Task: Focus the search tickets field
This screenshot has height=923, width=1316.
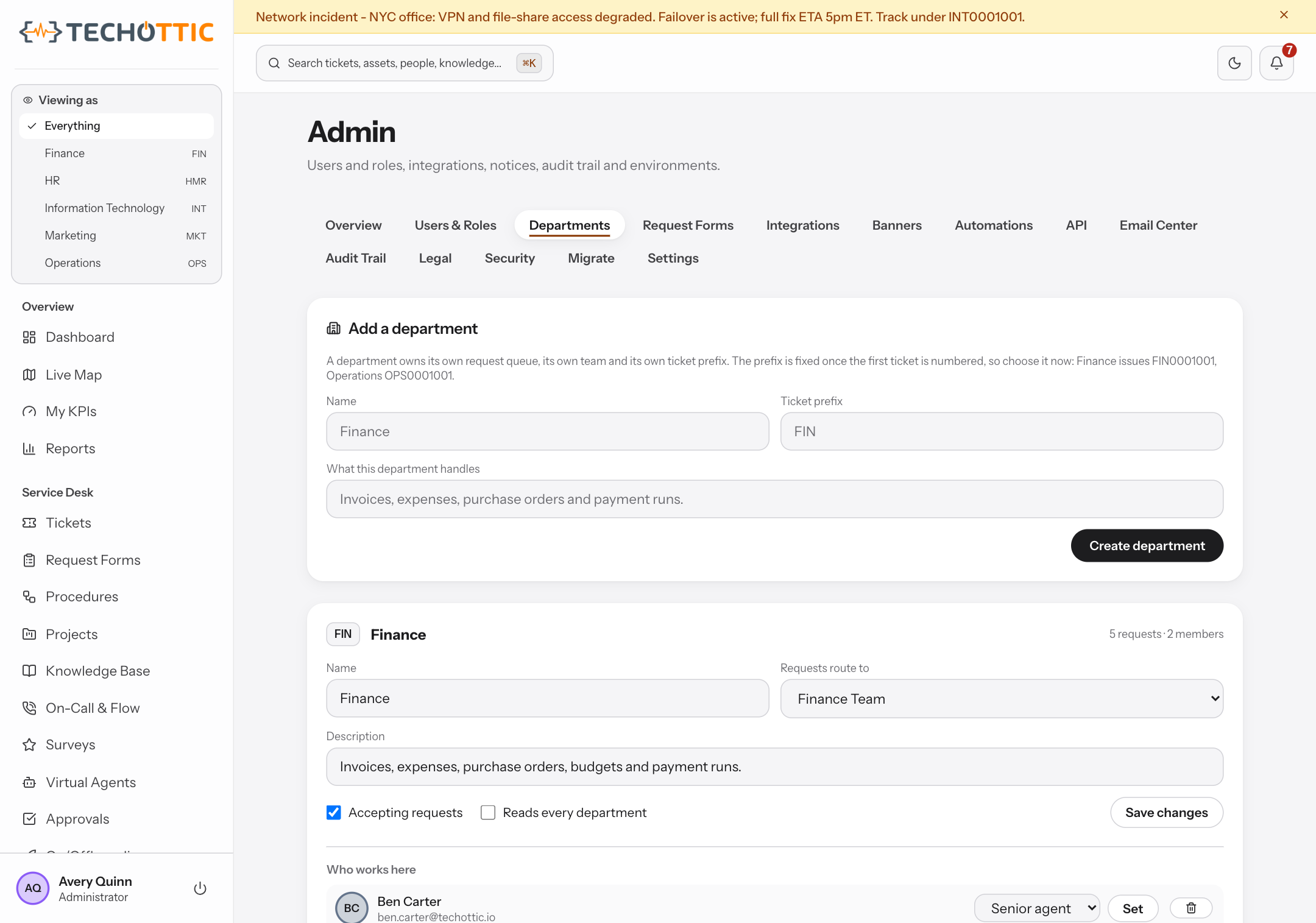Action: 405,63
